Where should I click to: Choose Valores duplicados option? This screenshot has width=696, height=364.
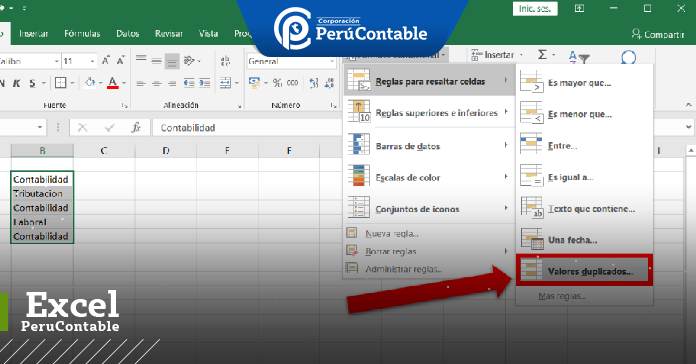coord(584,270)
